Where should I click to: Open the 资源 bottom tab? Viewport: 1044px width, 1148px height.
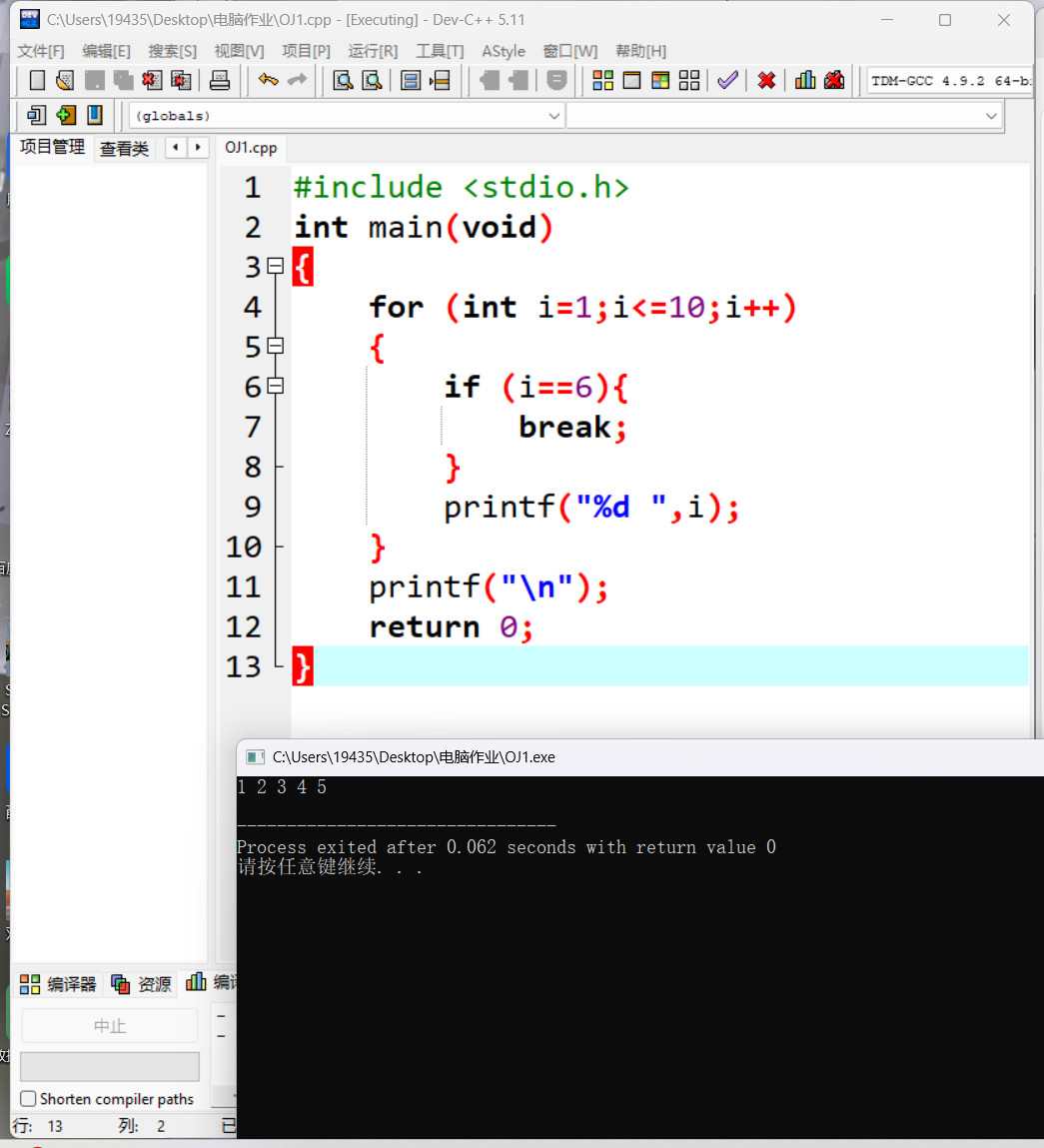[x=141, y=984]
